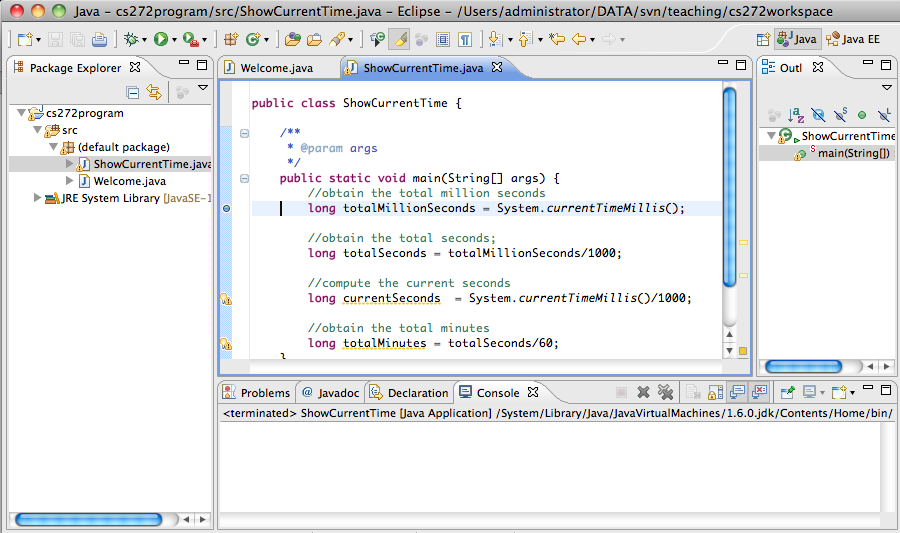Open the Open Console dropdown arrow
The height and width of the screenshot is (533, 900).
click(x=852, y=393)
